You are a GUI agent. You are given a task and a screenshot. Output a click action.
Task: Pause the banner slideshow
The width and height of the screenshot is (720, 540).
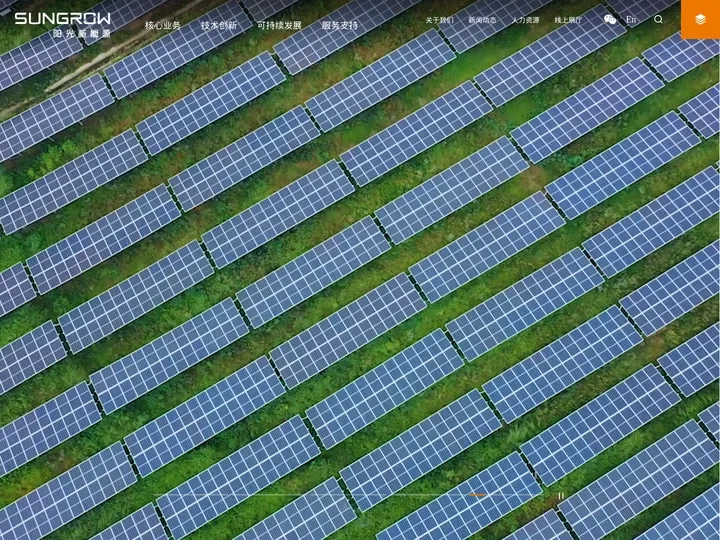(x=561, y=496)
